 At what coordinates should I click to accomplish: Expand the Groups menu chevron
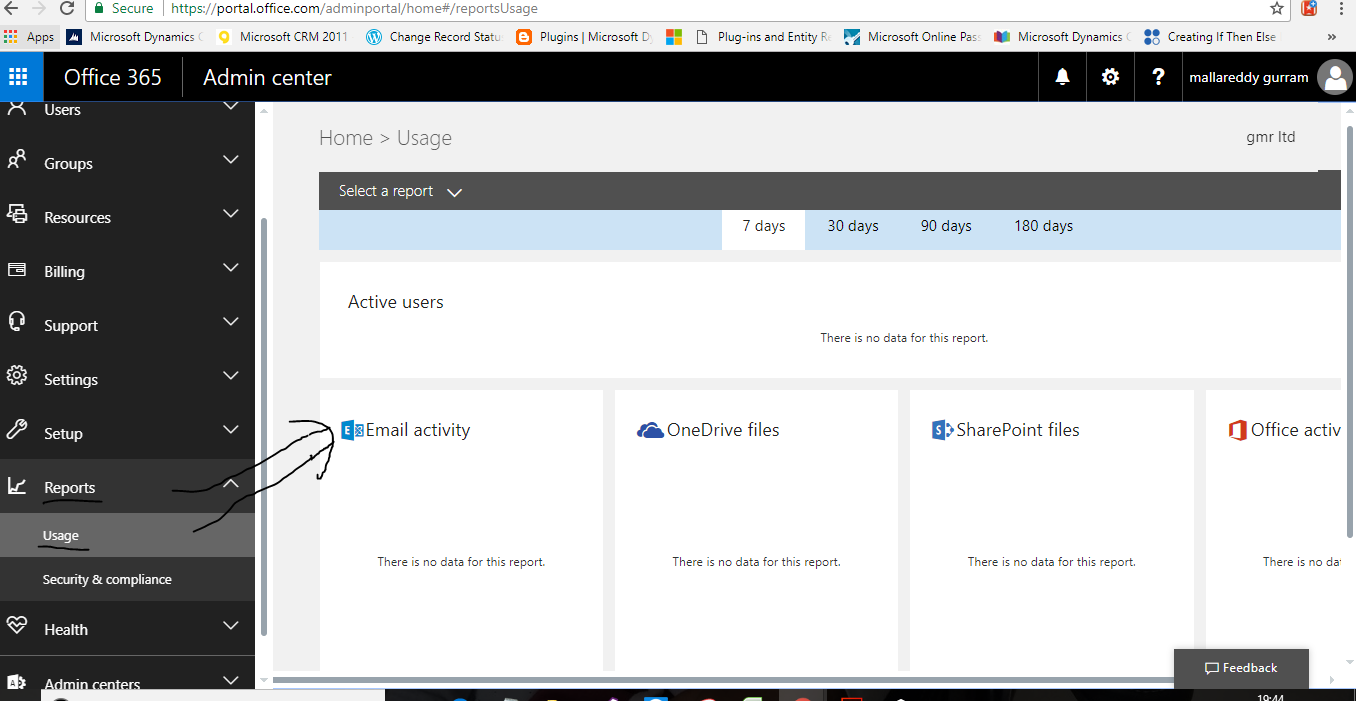(x=231, y=160)
